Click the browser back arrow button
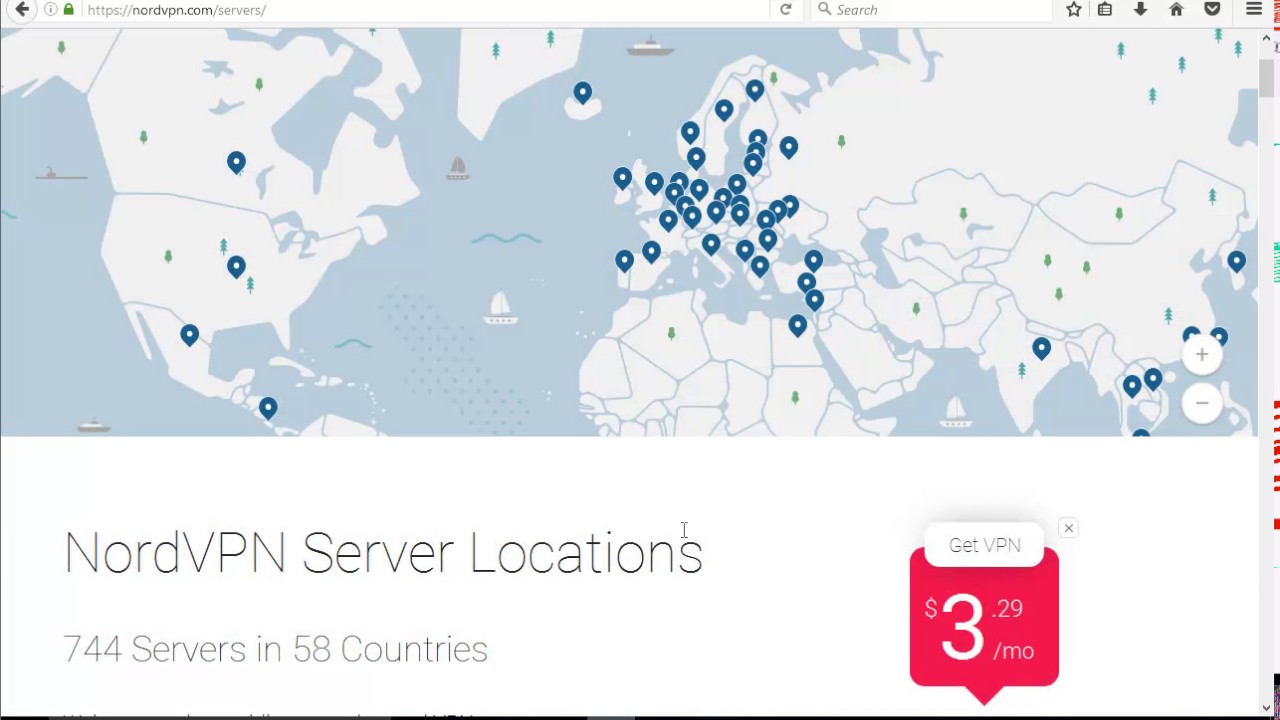This screenshot has height=720, width=1280. pos(22,9)
